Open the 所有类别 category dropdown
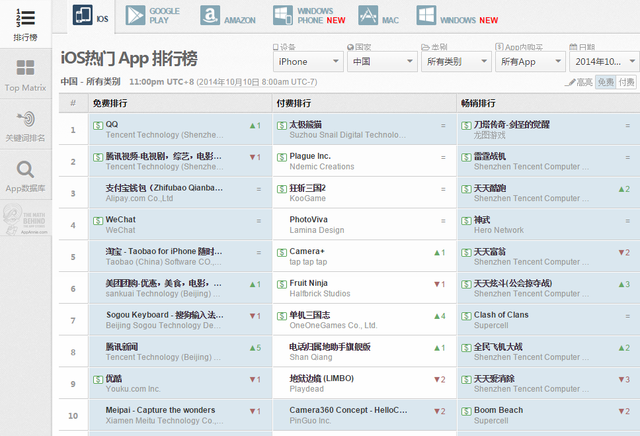640x436 pixels. click(456, 62)
